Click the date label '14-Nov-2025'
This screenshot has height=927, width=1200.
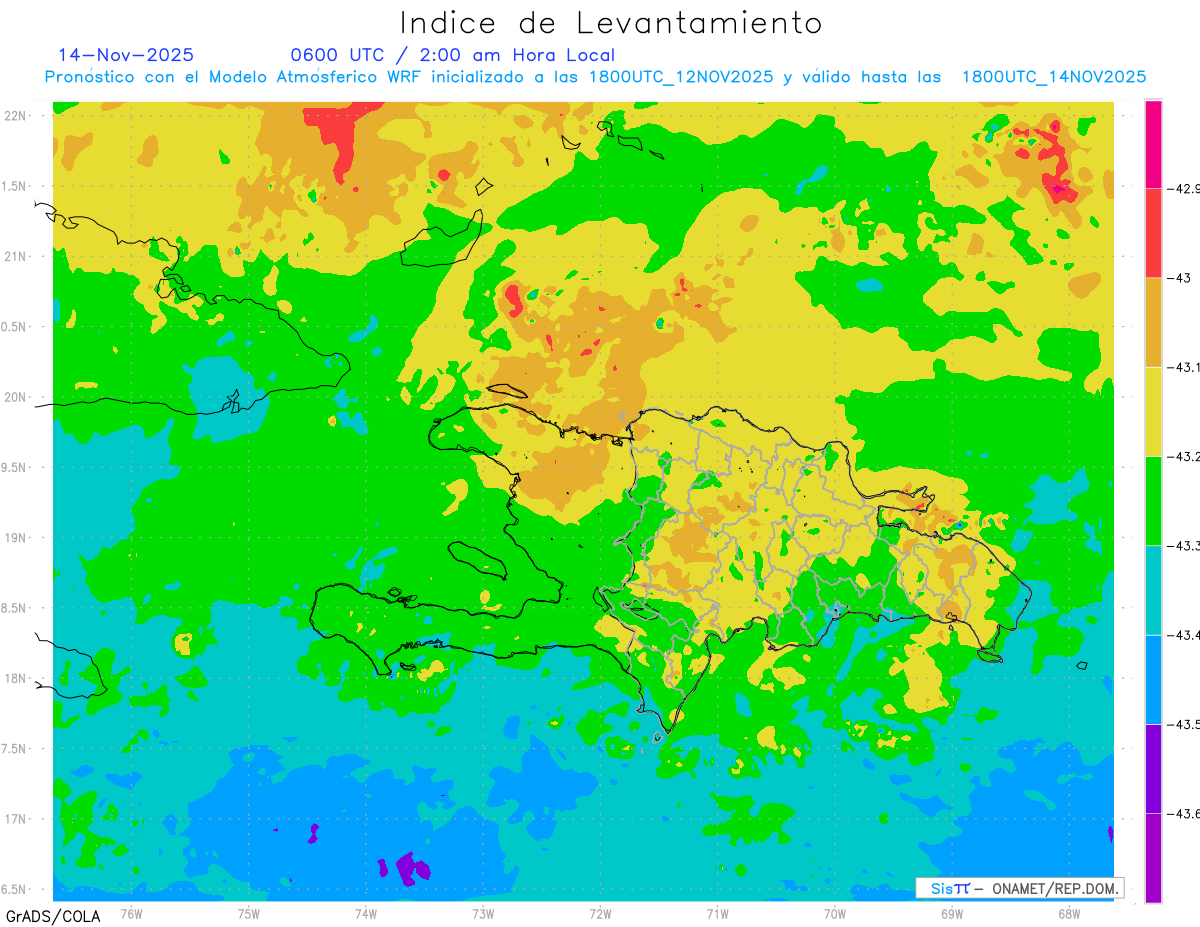click(x=126, y=55)
